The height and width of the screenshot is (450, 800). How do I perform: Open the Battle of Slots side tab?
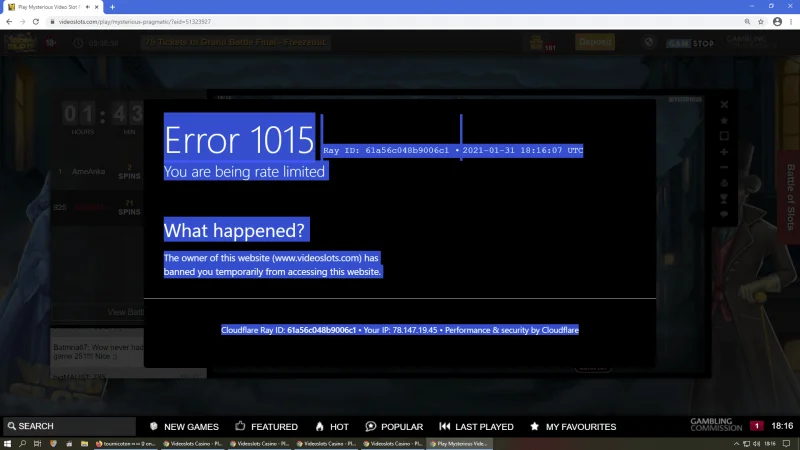click(790, 197)
